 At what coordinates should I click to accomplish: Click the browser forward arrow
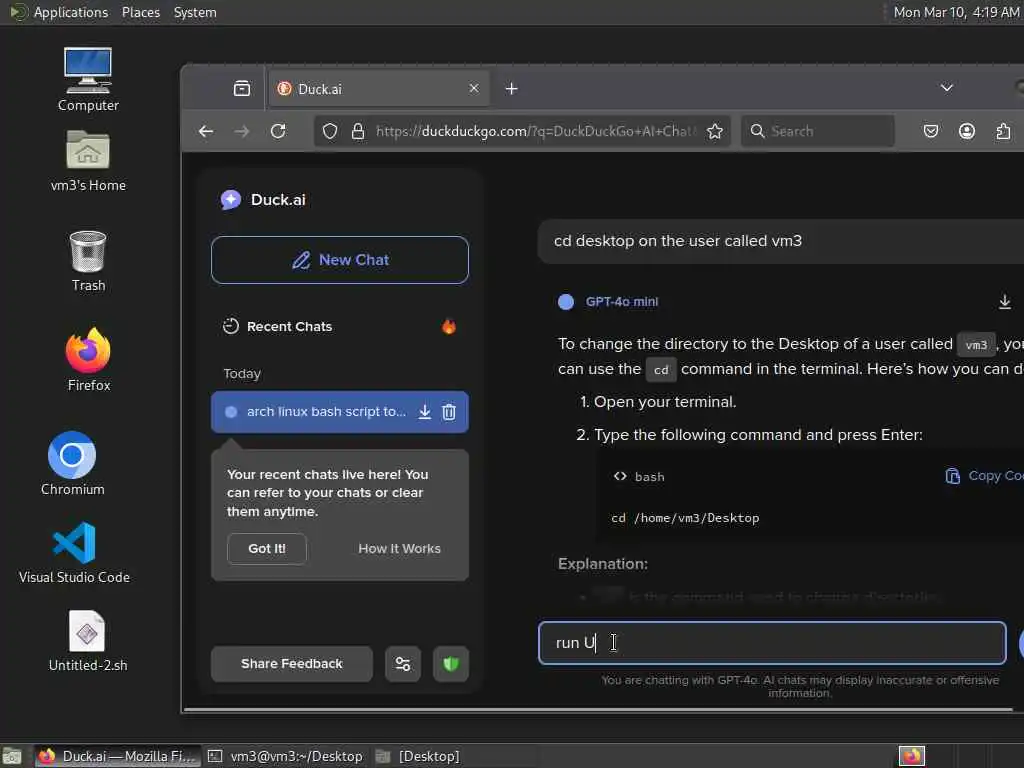[242, 131]
